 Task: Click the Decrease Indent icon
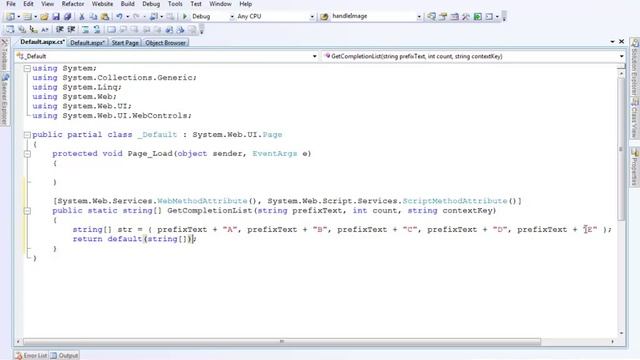pos(60,29)
